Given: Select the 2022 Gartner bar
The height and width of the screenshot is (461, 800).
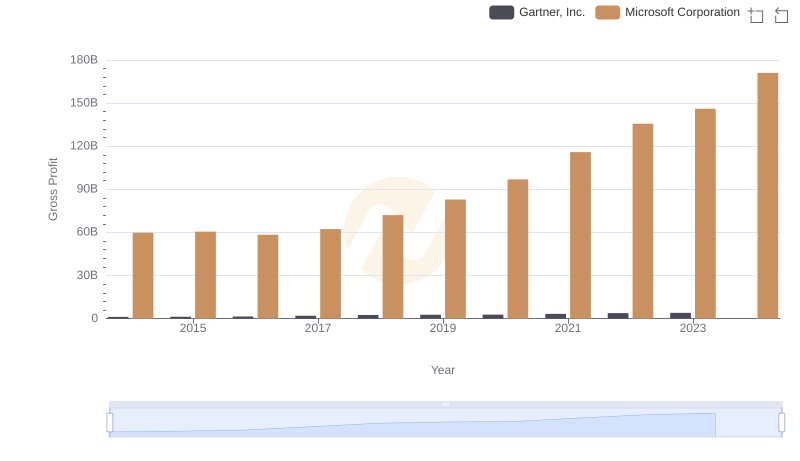Looking at the screenshot, I should (x=618, y=316).
